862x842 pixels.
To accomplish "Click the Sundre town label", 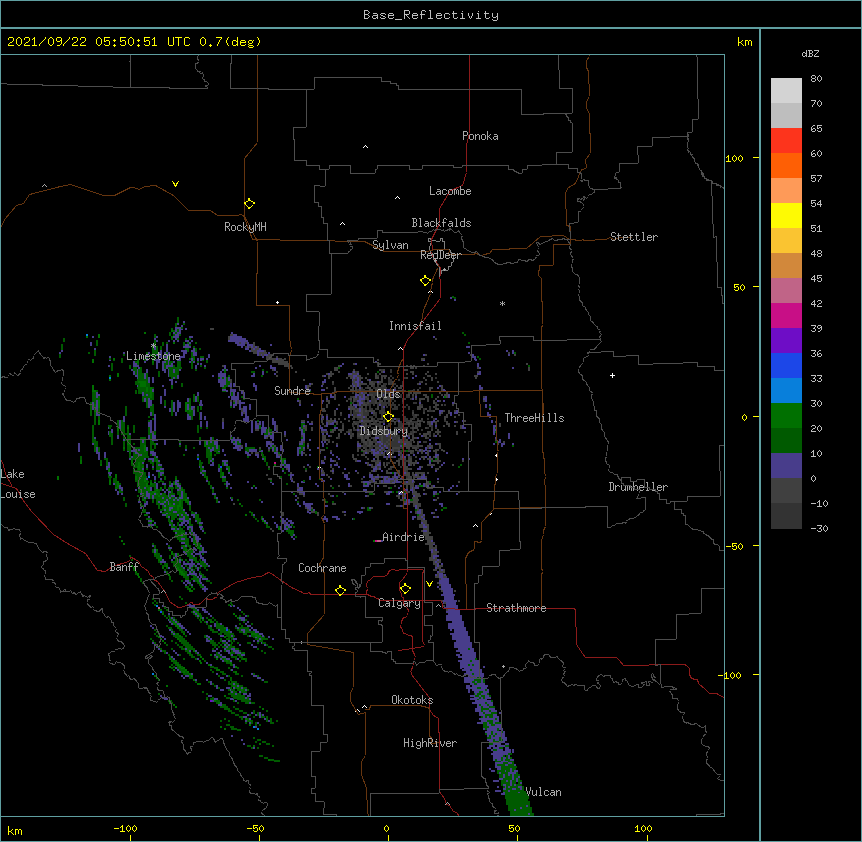I will pyautogui.click(x=292, y=391).
